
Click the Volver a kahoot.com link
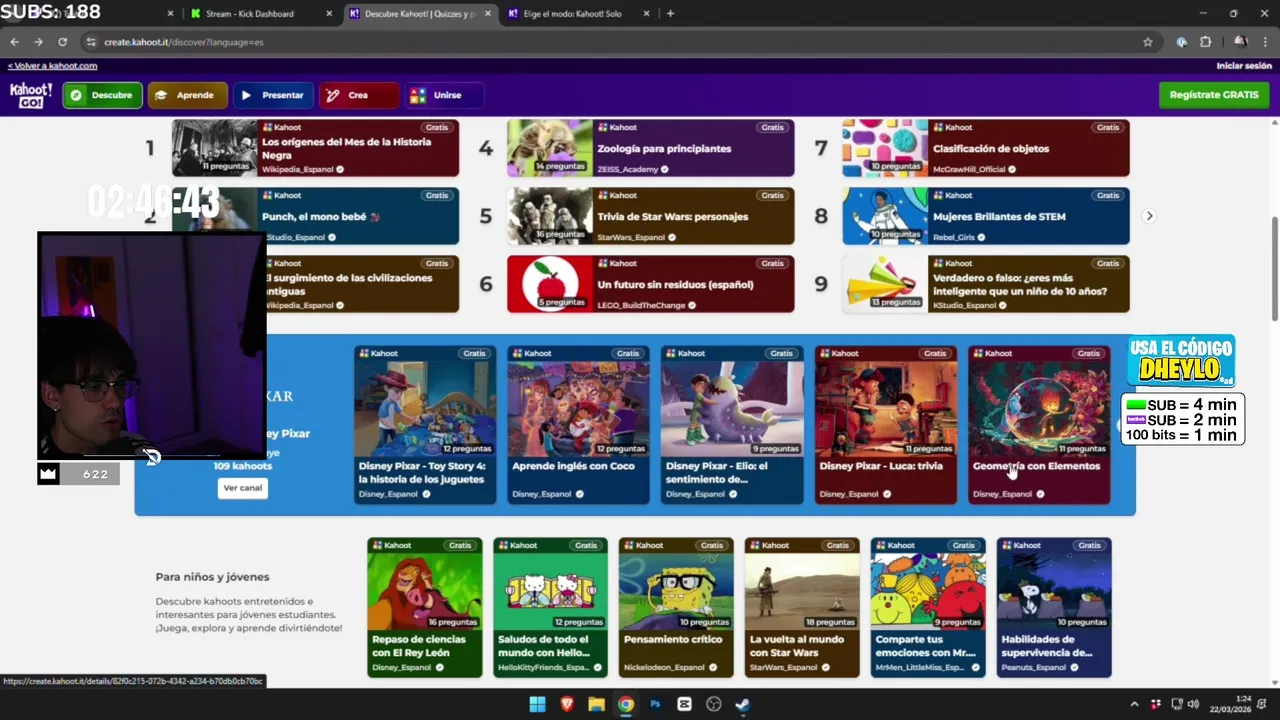(52, 66)
